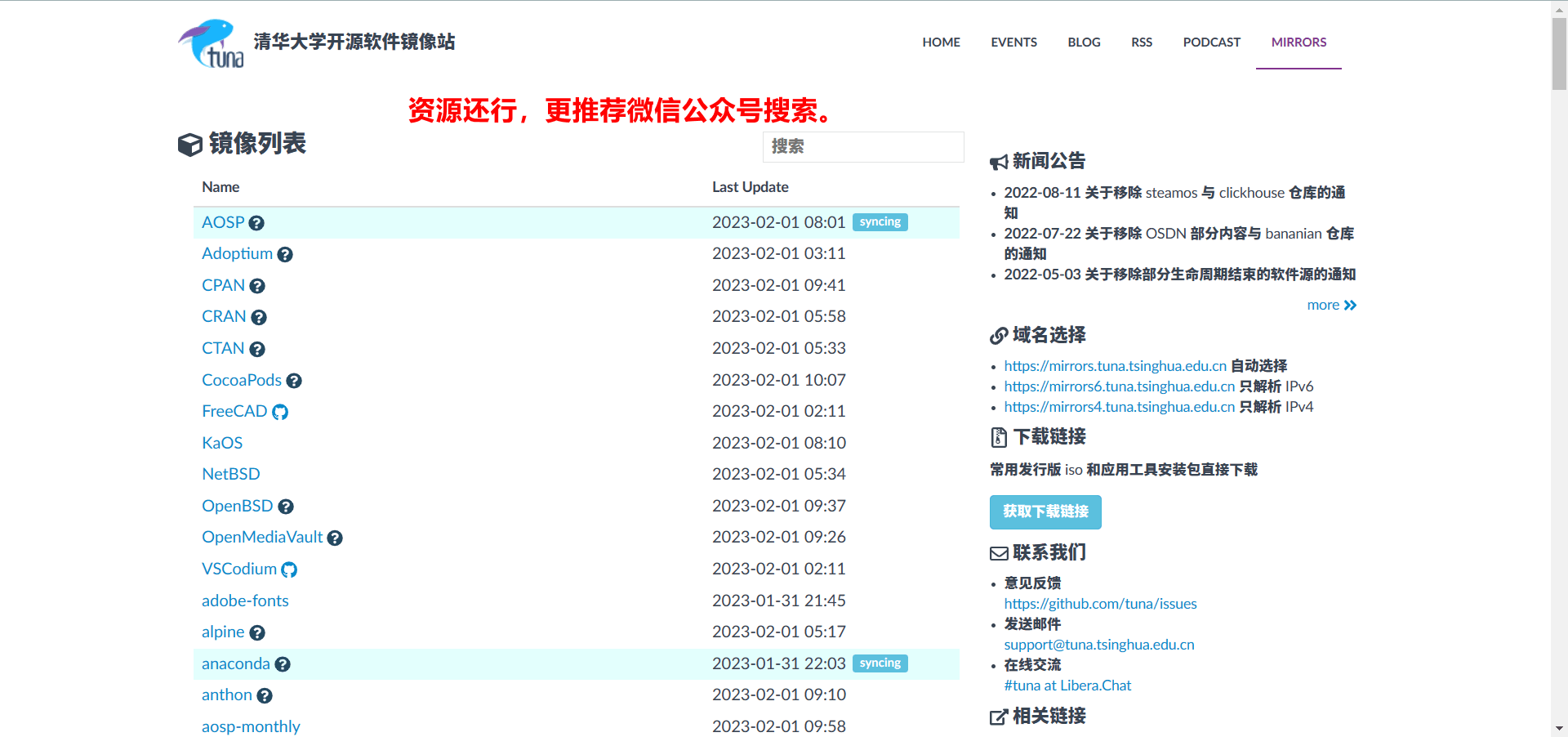Open mirrors.tuna.tsinghua.edu.cn auto-select link
This screenshot has height=737, width=1568.
click(x=1116, y=366)
